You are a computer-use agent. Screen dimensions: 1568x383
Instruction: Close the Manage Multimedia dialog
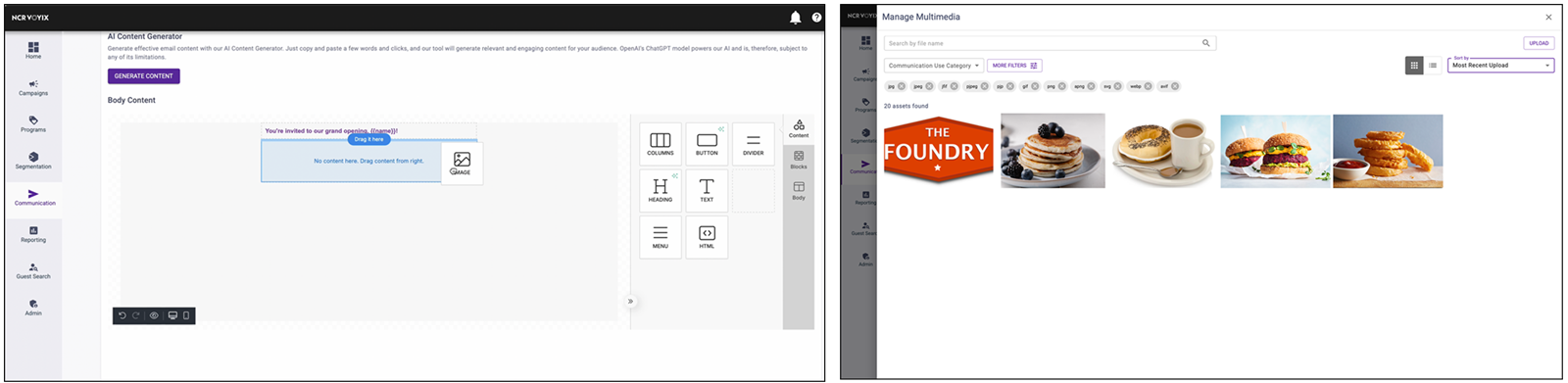[1548, 17]
